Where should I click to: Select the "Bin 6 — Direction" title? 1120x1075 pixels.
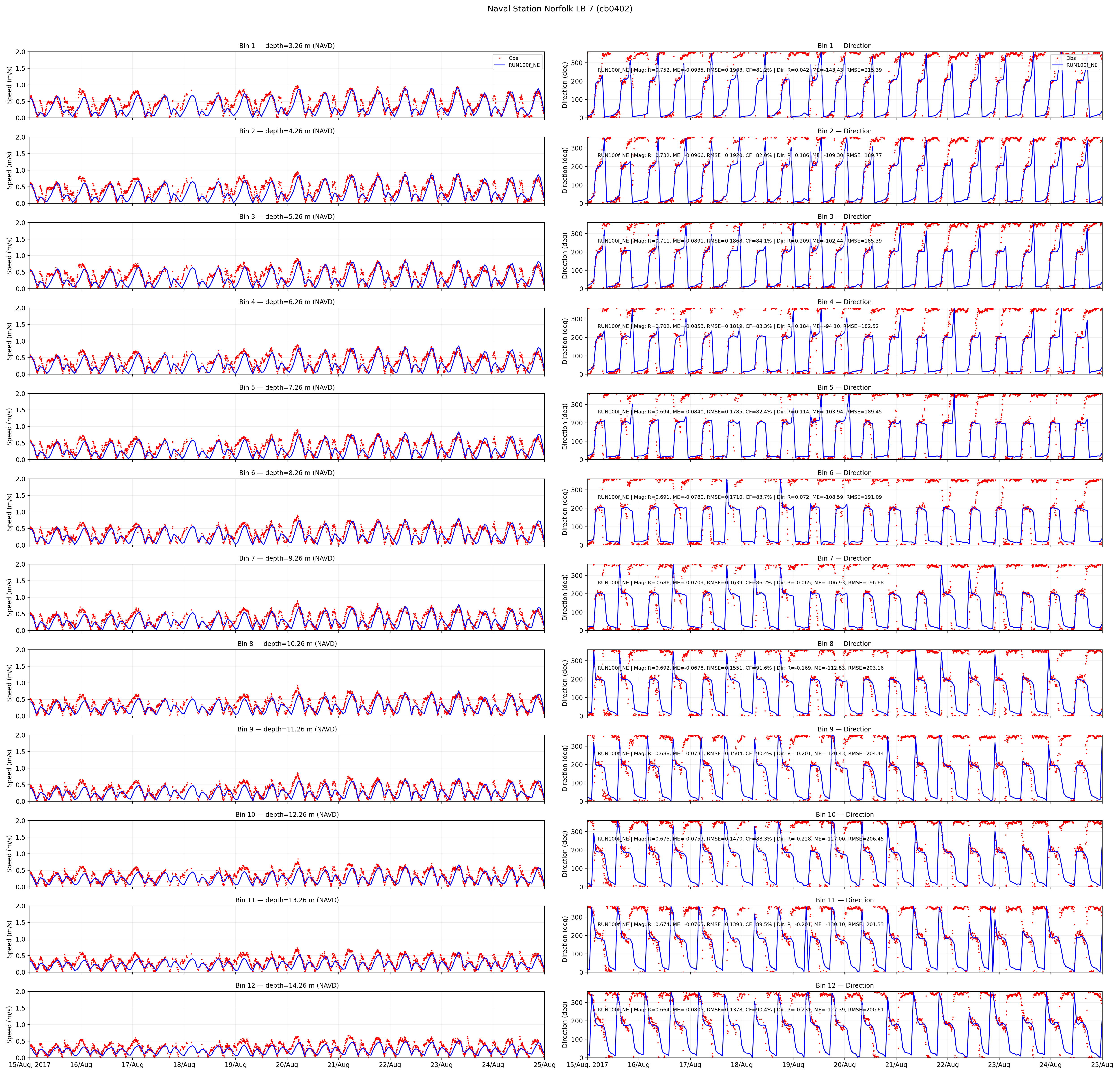(x=844, y=473)
